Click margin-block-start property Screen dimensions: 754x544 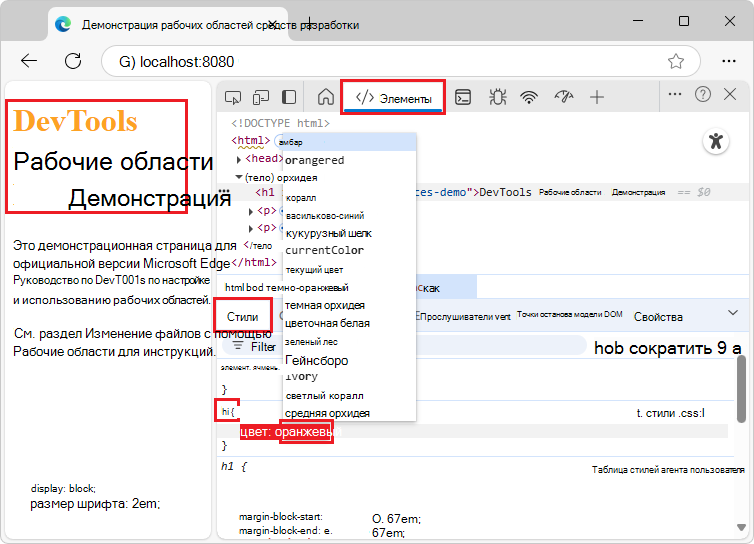[281, 517]
